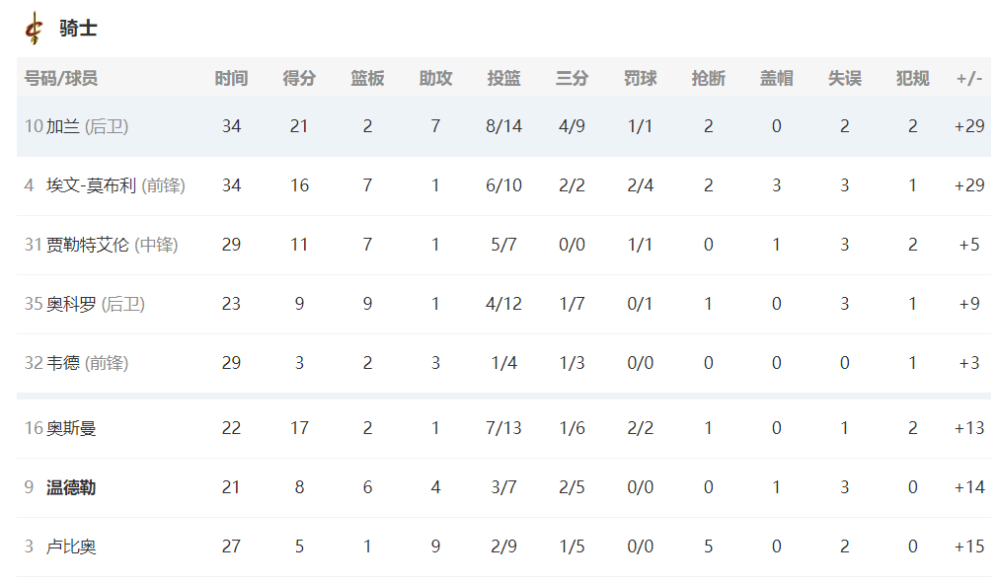Select the +/- column header

[x=969, y=78]
